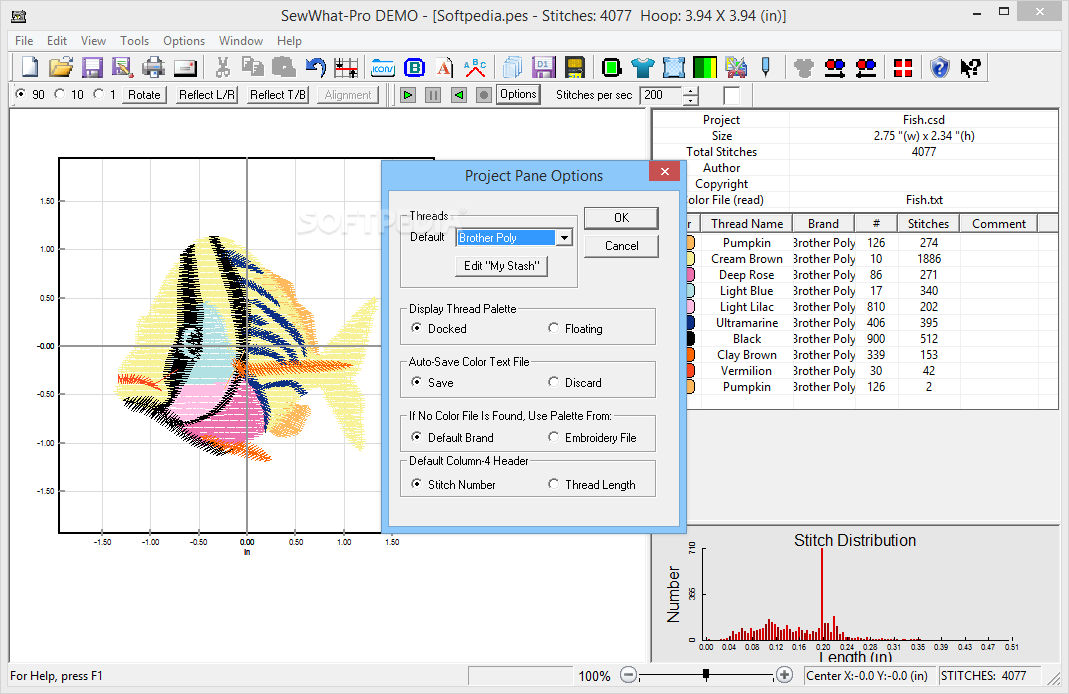1069x694 pixels.
Task: Choose Discard for auto-save color file
Action: click(x=554, y=383)
